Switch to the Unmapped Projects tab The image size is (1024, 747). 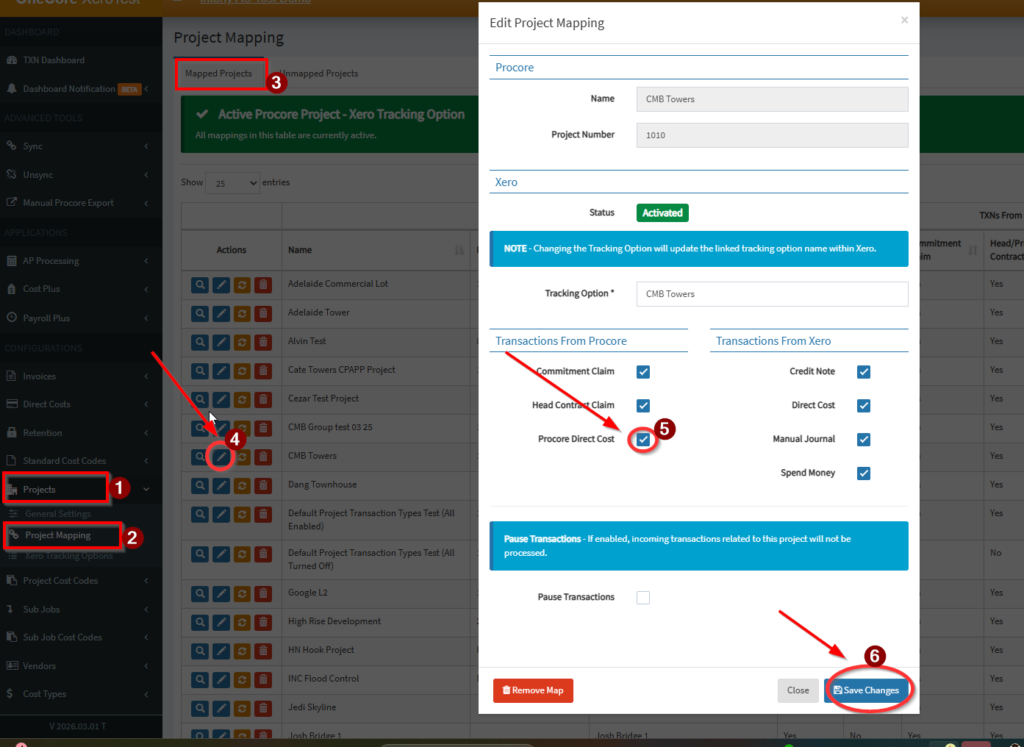pyautogui.click(x=319, y=74)
